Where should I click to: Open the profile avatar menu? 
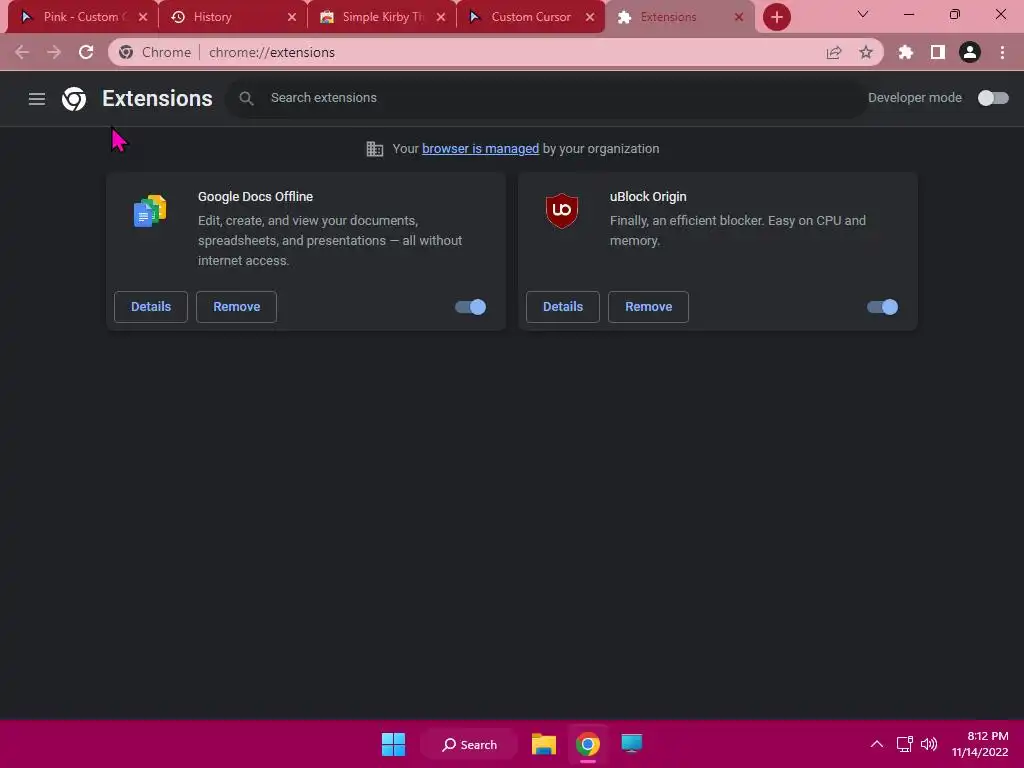970,52
